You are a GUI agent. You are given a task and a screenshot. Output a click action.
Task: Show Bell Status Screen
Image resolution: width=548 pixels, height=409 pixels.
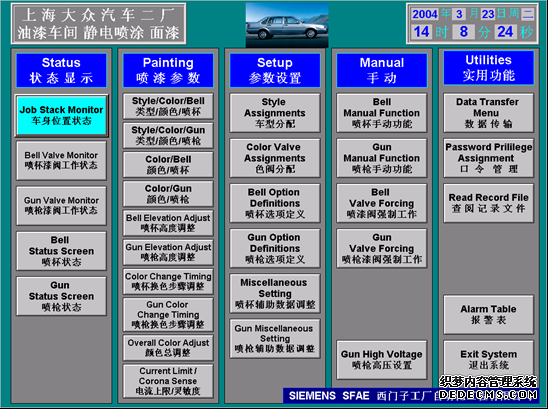(62, 251)
